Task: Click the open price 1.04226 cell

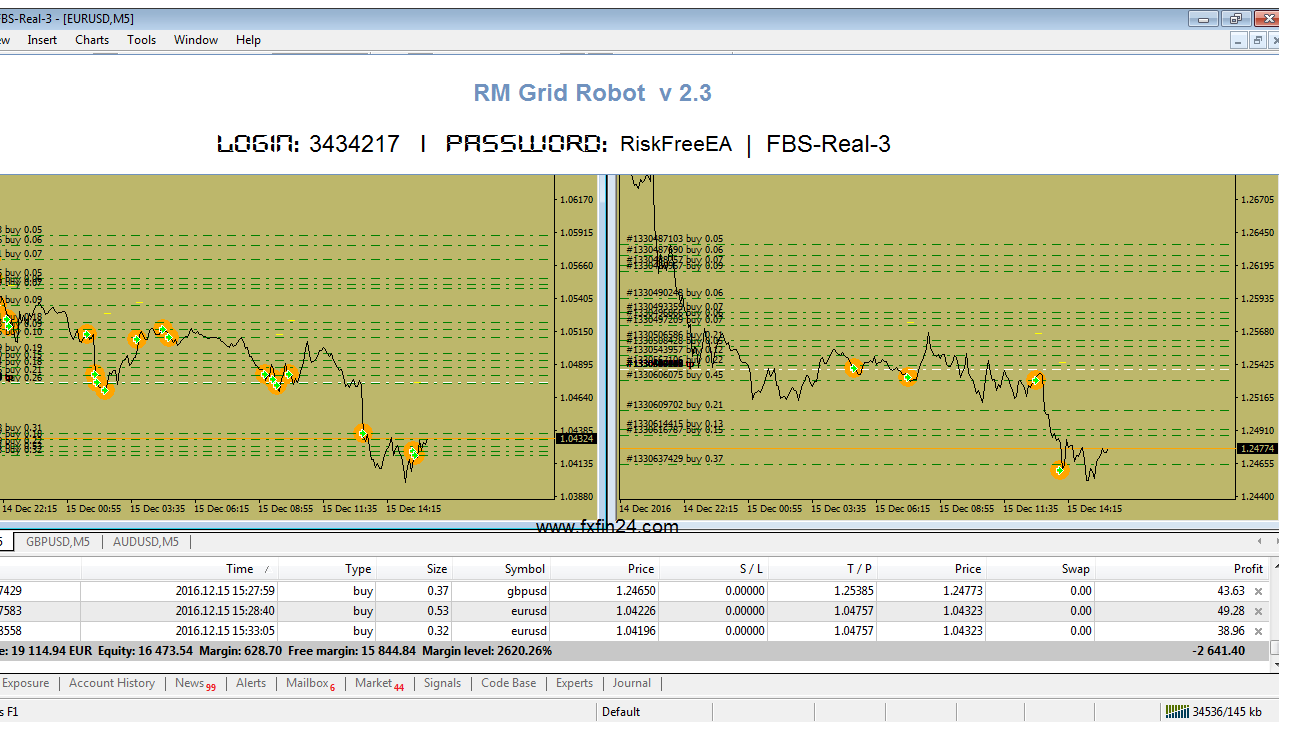Action: click(x=635, y=611)
